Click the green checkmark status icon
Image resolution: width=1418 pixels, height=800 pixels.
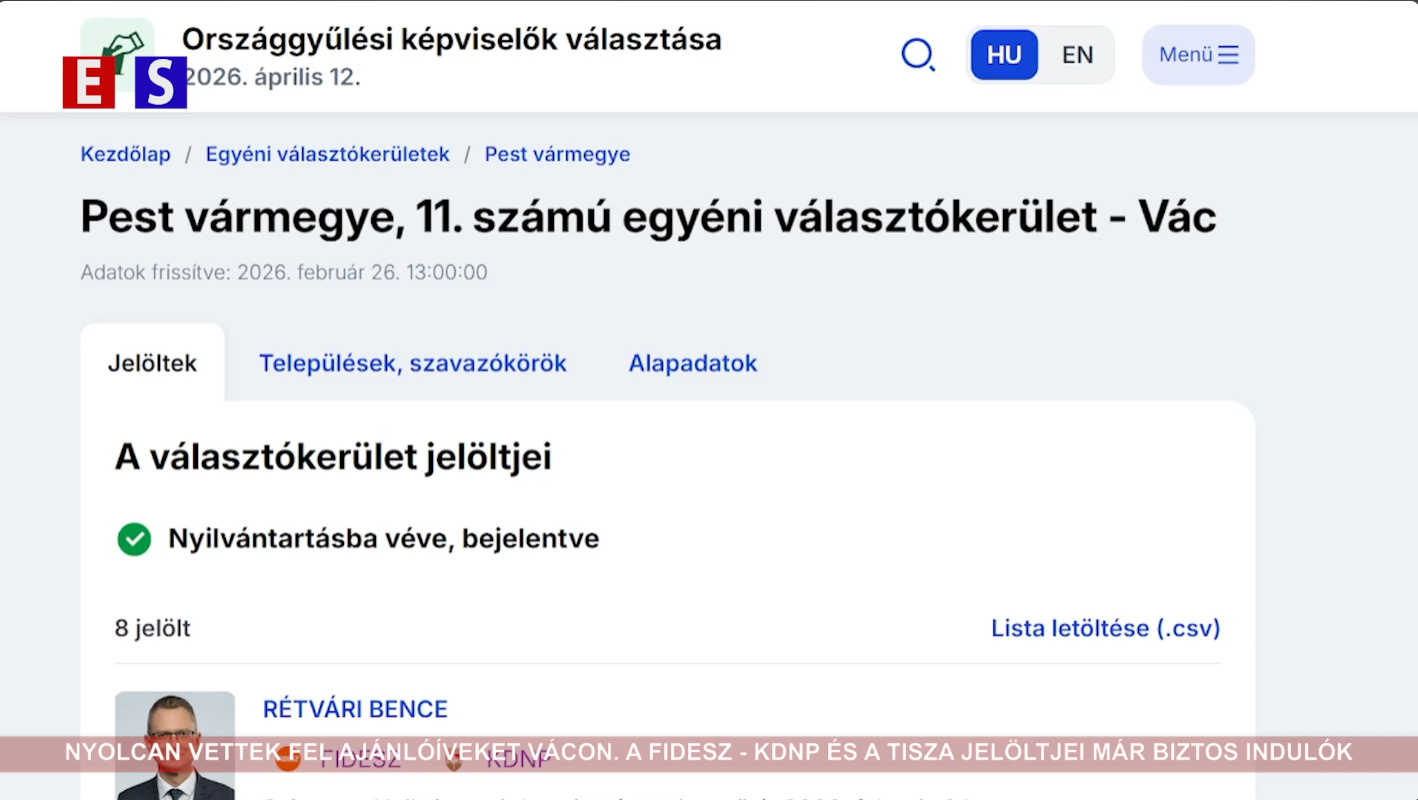(x=133, y=539)
